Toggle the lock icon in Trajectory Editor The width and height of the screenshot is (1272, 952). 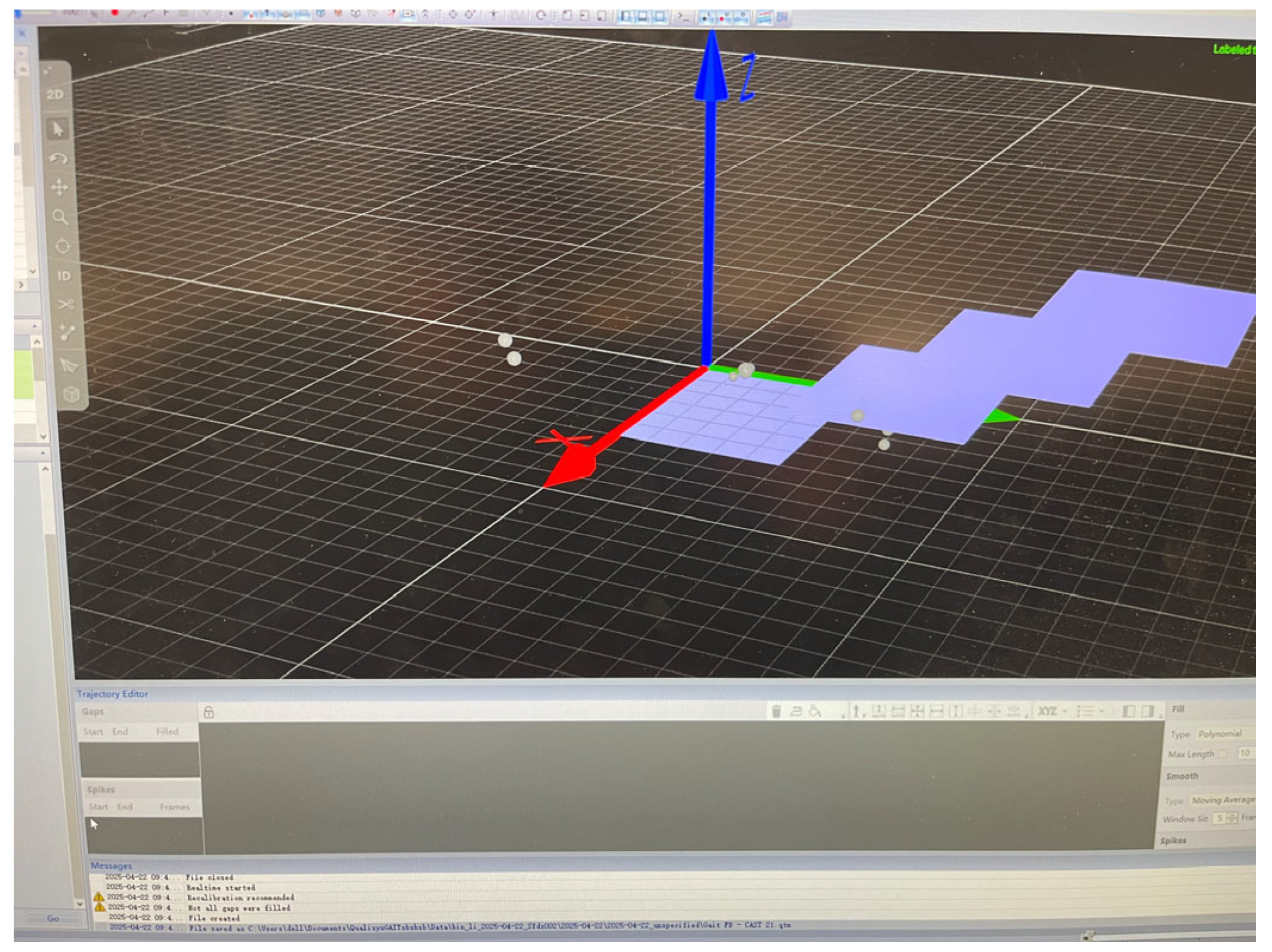click(x=209, y=712)
